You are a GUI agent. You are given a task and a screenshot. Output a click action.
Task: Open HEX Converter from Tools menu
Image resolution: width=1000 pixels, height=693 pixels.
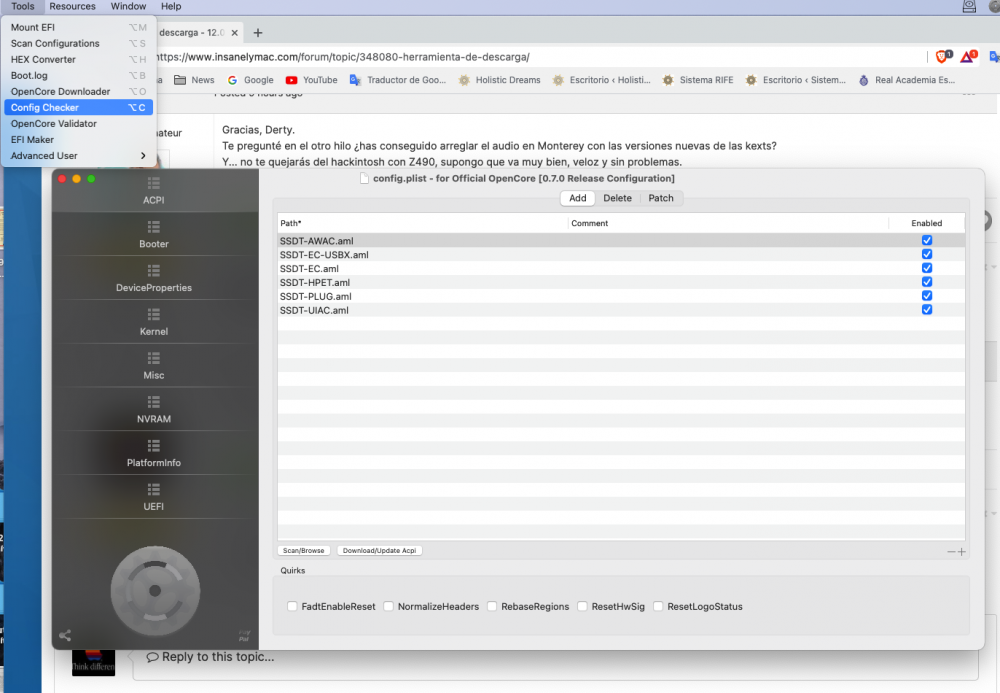pyautogui.click(x=79, y=59)
